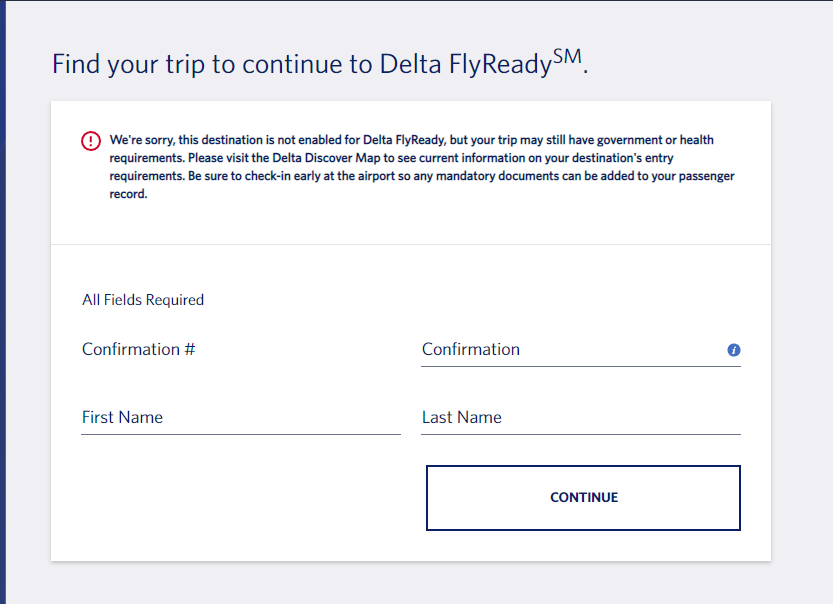833x604 pixels.
Task: Click the divider line below the error message
Action: [411, 244]
